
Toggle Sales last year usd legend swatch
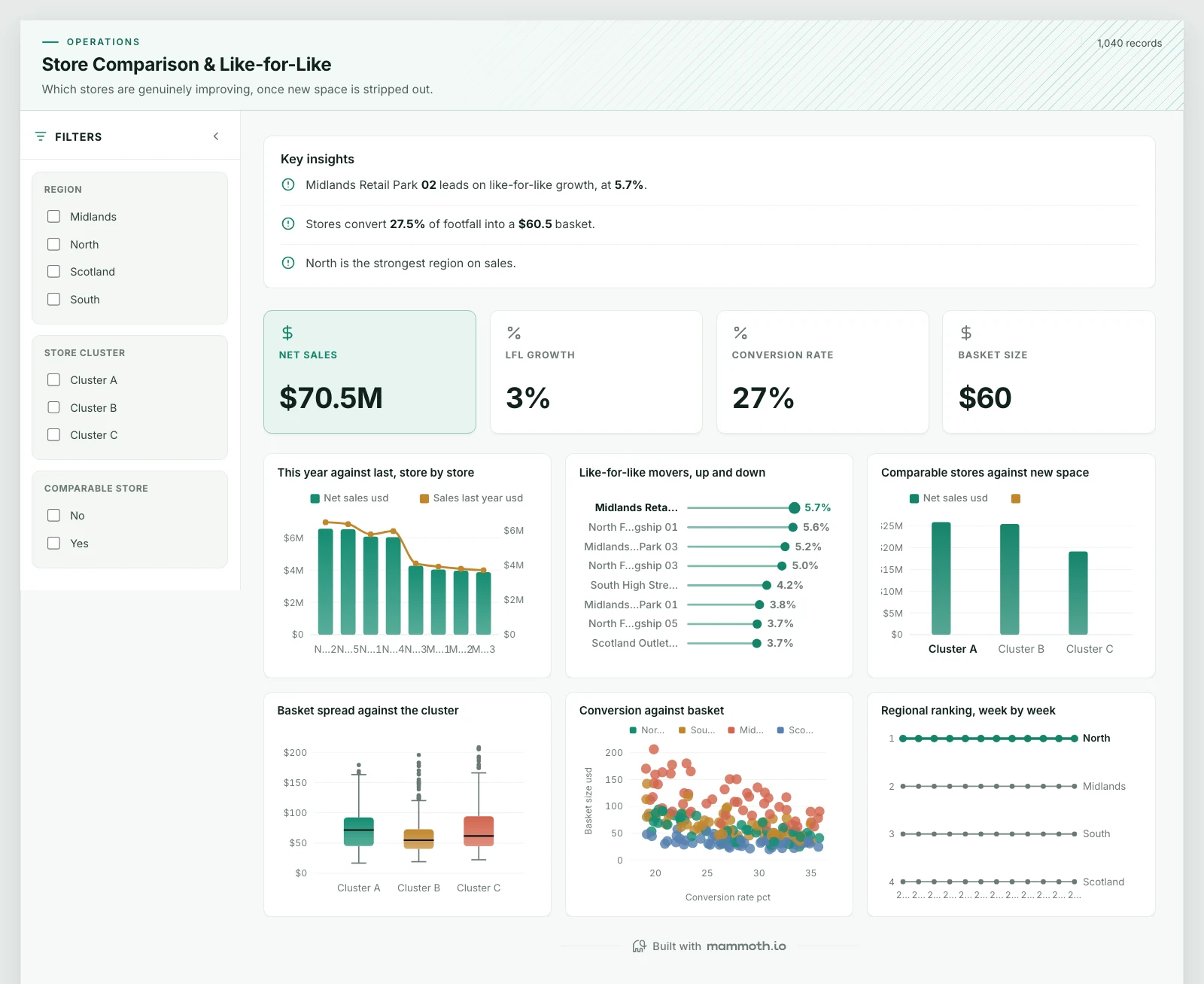(x=424, y=498)
